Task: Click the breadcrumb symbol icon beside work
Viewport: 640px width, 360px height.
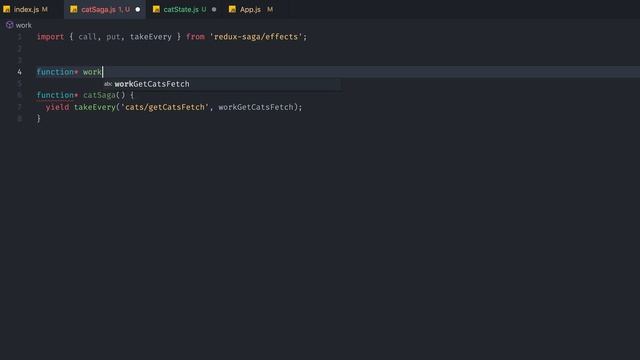Action: (x=9, y=25)
